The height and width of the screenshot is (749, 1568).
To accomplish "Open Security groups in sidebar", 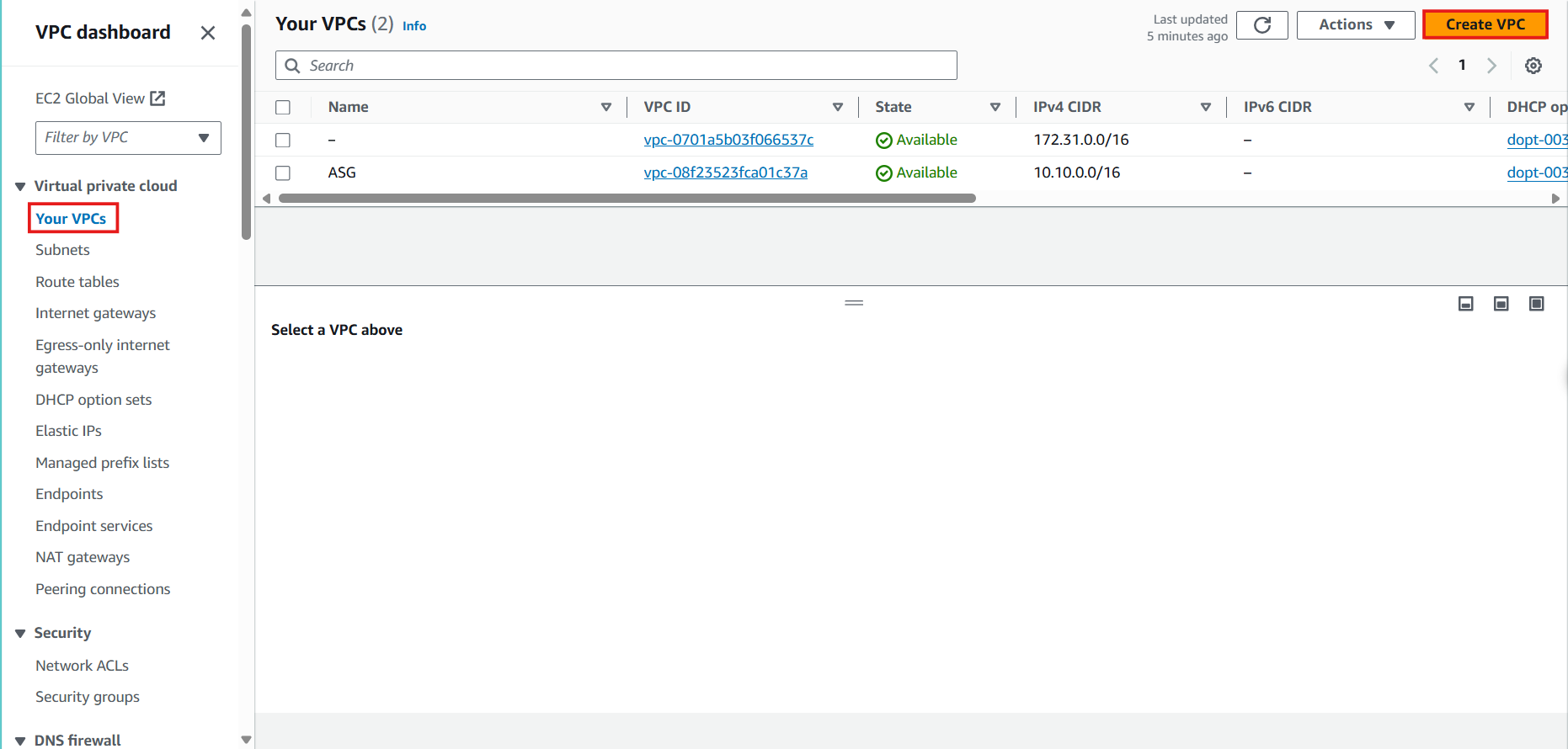I will point(88,697).
